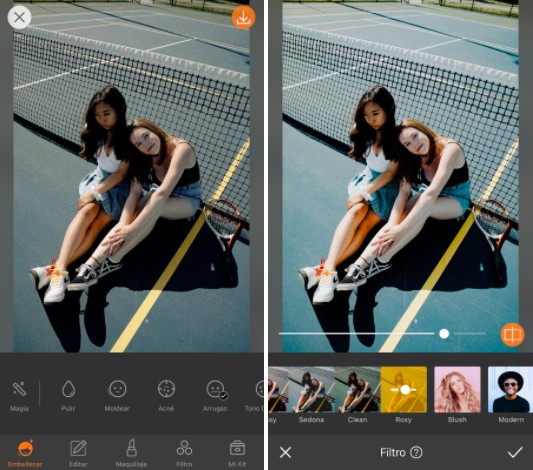Select the Acné blemish tool
The height and width of the screenshot is (470, 533).
pyautogui.click(x=166, y=396)
